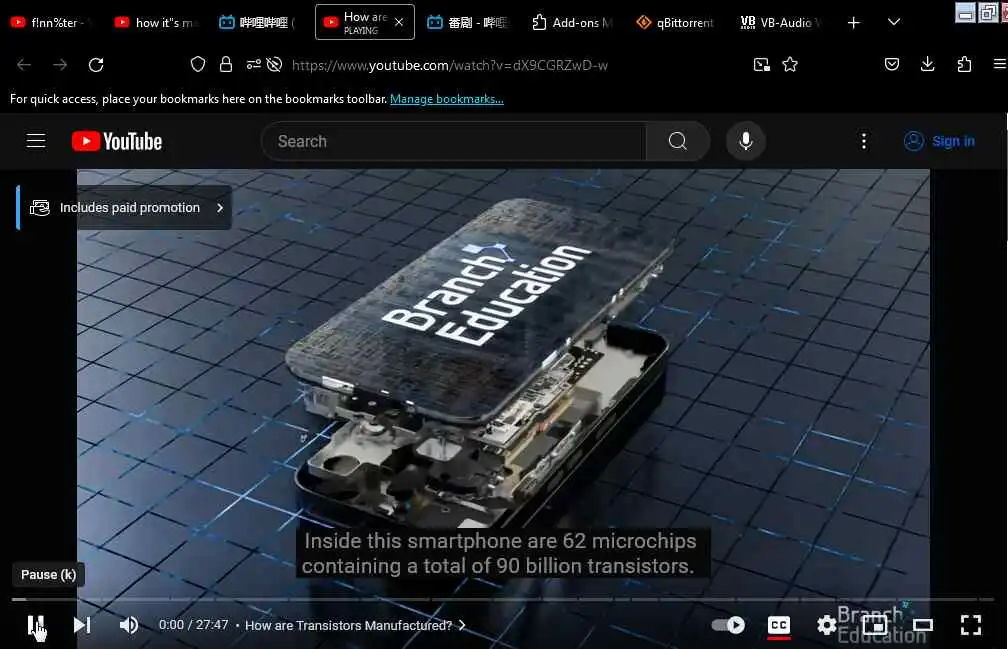This screenshot has width=1008, height=649.
Task: Toggle the autoplay switch
Action: [728, 625]
